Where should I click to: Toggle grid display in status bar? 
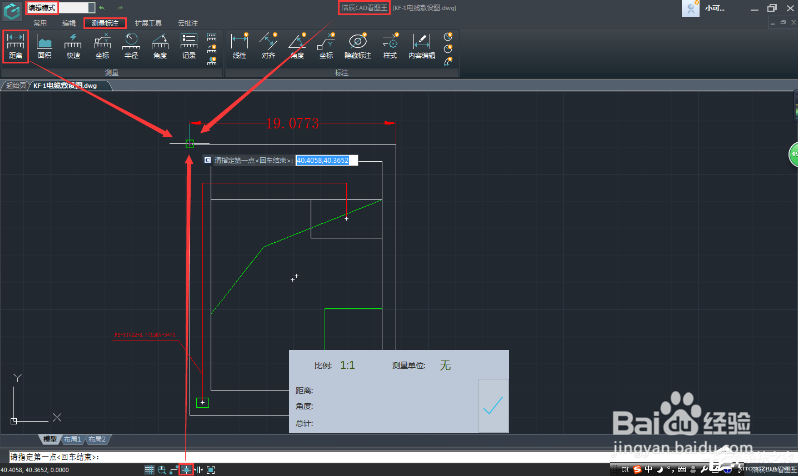point(149,470)
